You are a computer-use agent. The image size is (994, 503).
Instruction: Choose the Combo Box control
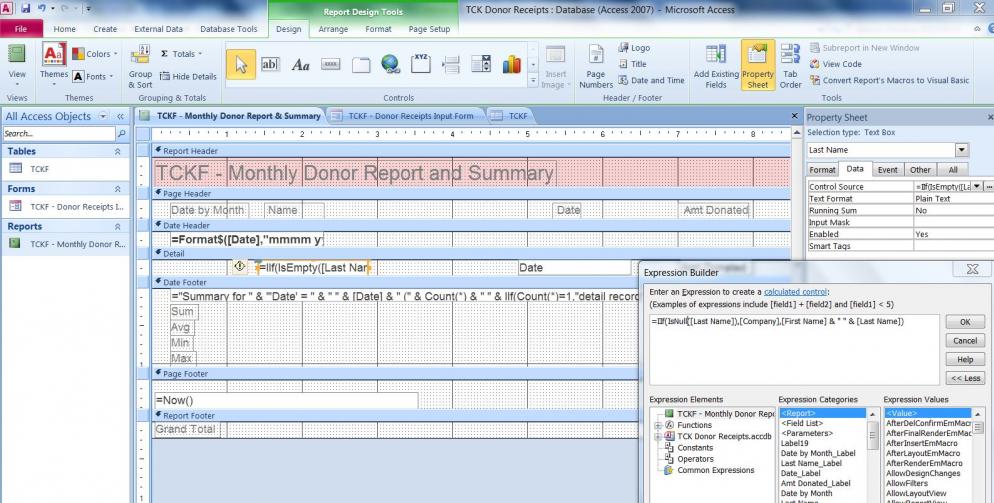click(481, 64)
